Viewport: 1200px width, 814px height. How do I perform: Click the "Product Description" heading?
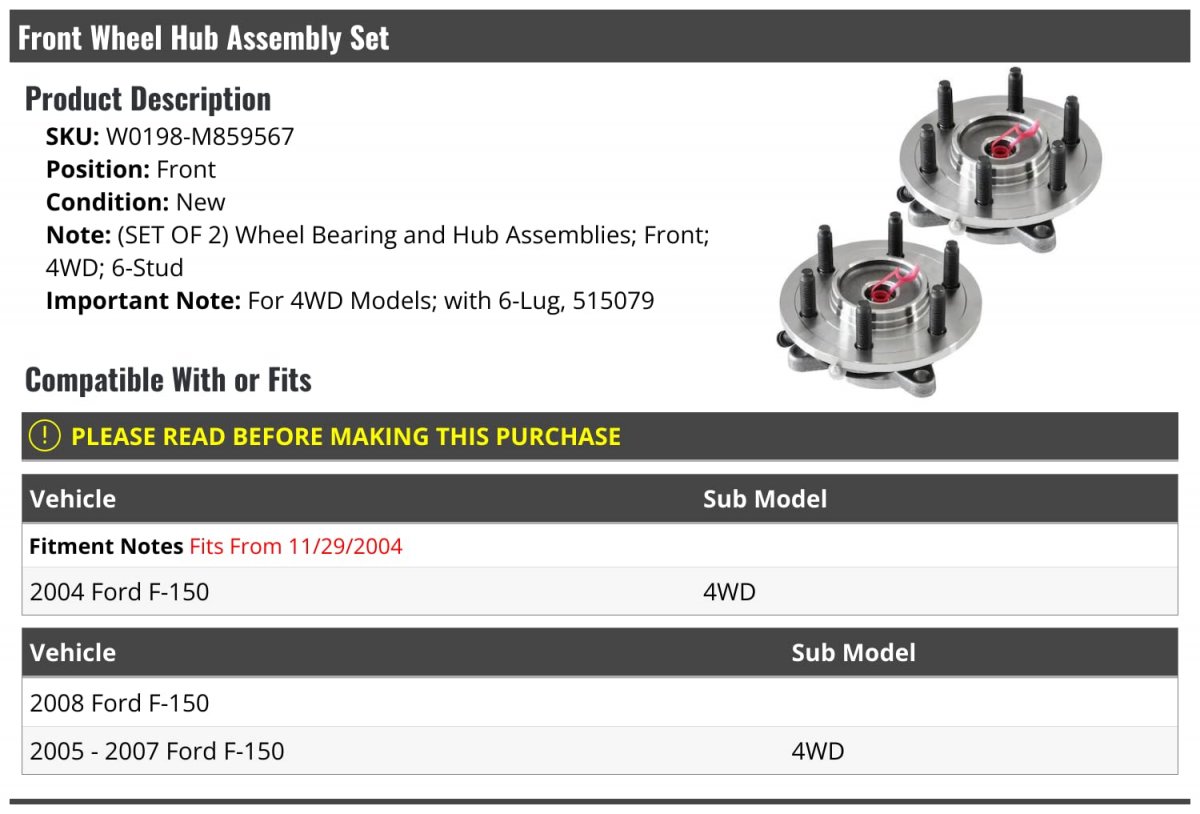[148, 99]
